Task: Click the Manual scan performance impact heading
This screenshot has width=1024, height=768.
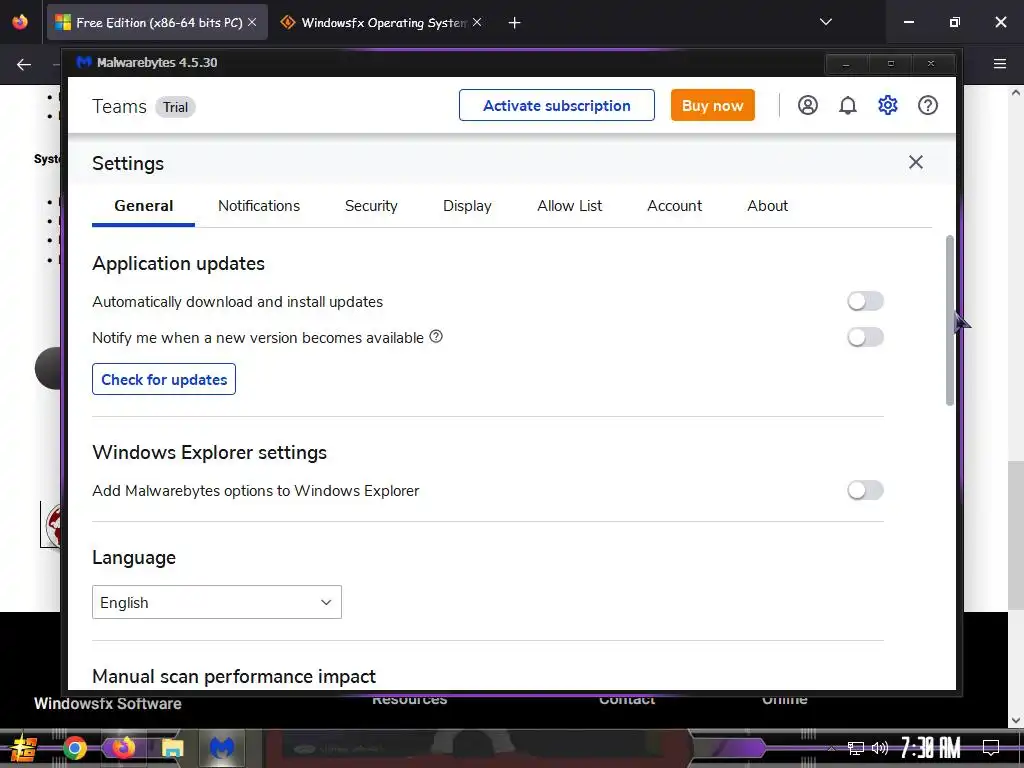Action: (234, 676)
